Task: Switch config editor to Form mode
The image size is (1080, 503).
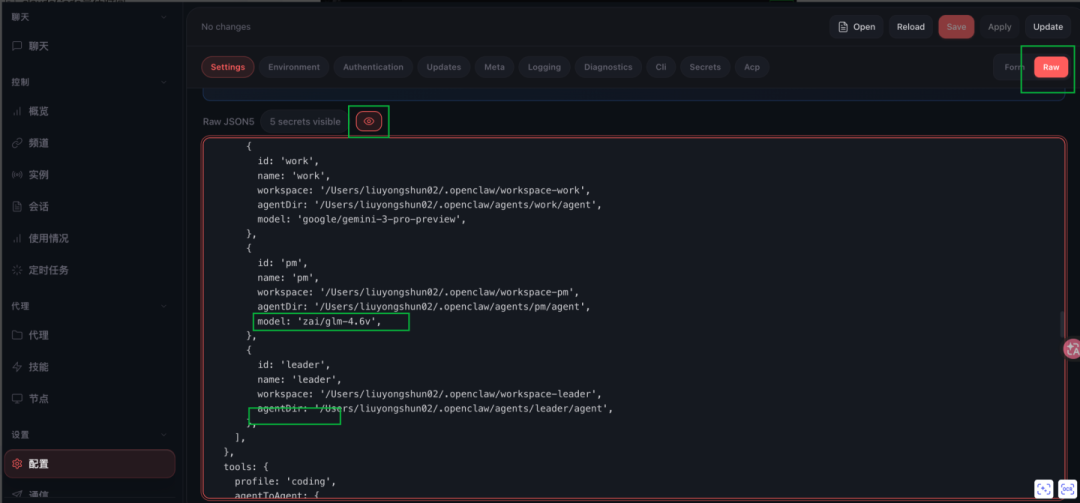Action: (x=1014, y=67)
